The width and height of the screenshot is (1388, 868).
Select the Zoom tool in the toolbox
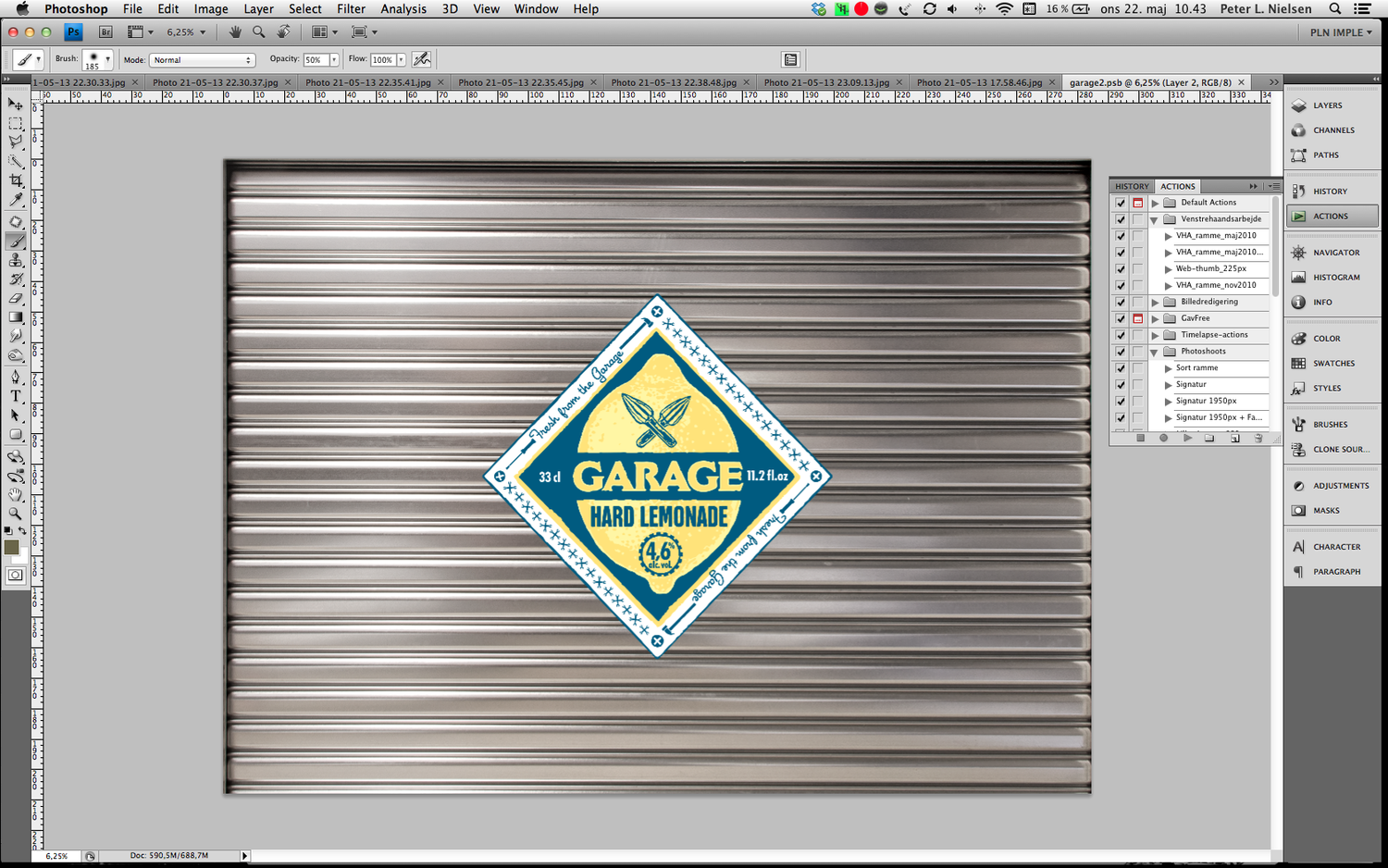(16, 514)
